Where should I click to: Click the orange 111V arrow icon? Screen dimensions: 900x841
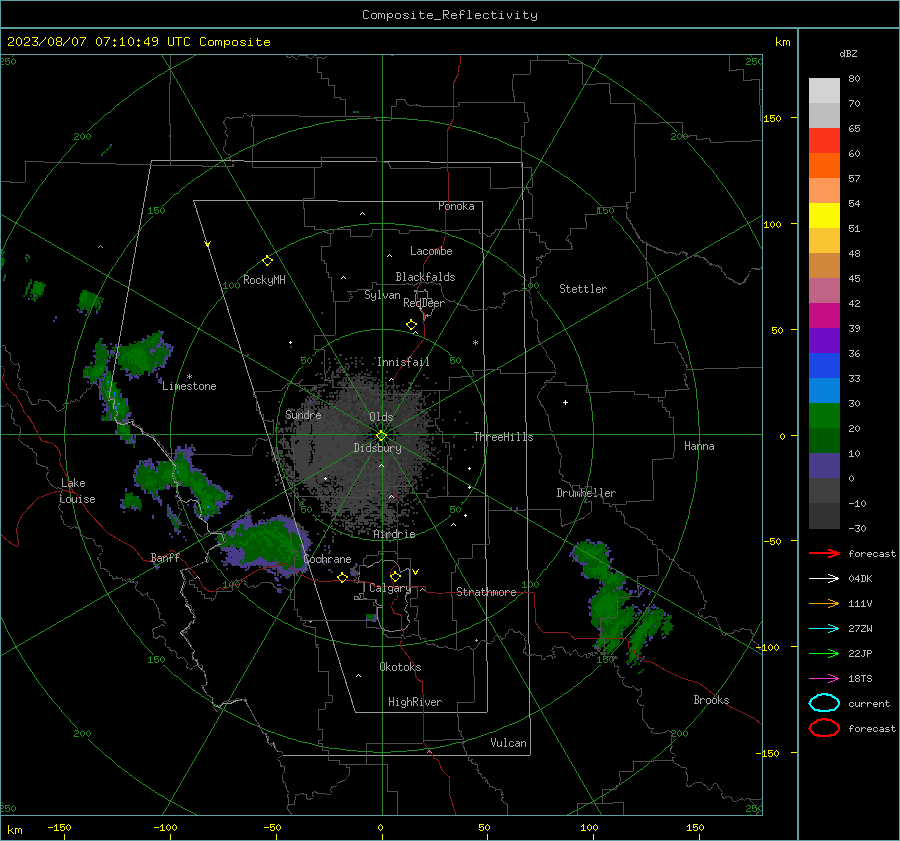[x=824, y=603]
